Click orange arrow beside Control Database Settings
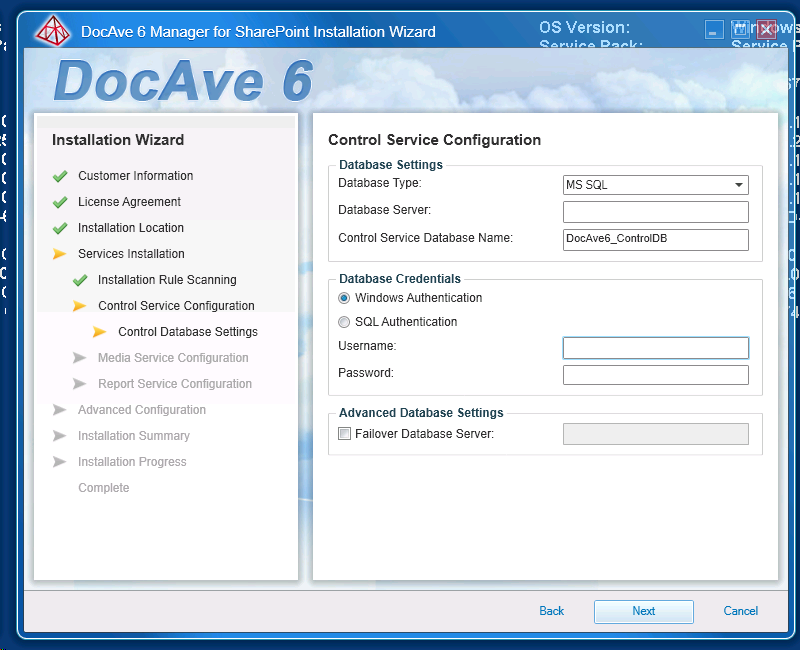800x650 pixels. pyautogui.click(x=100, y=332)
